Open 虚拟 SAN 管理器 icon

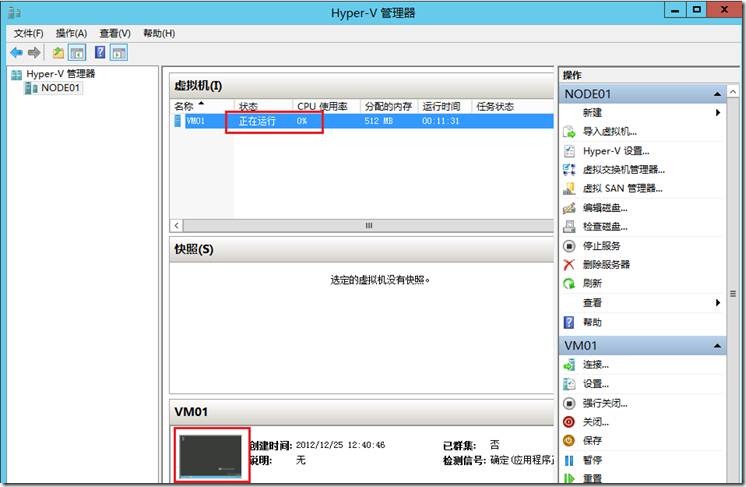point(569,188)
